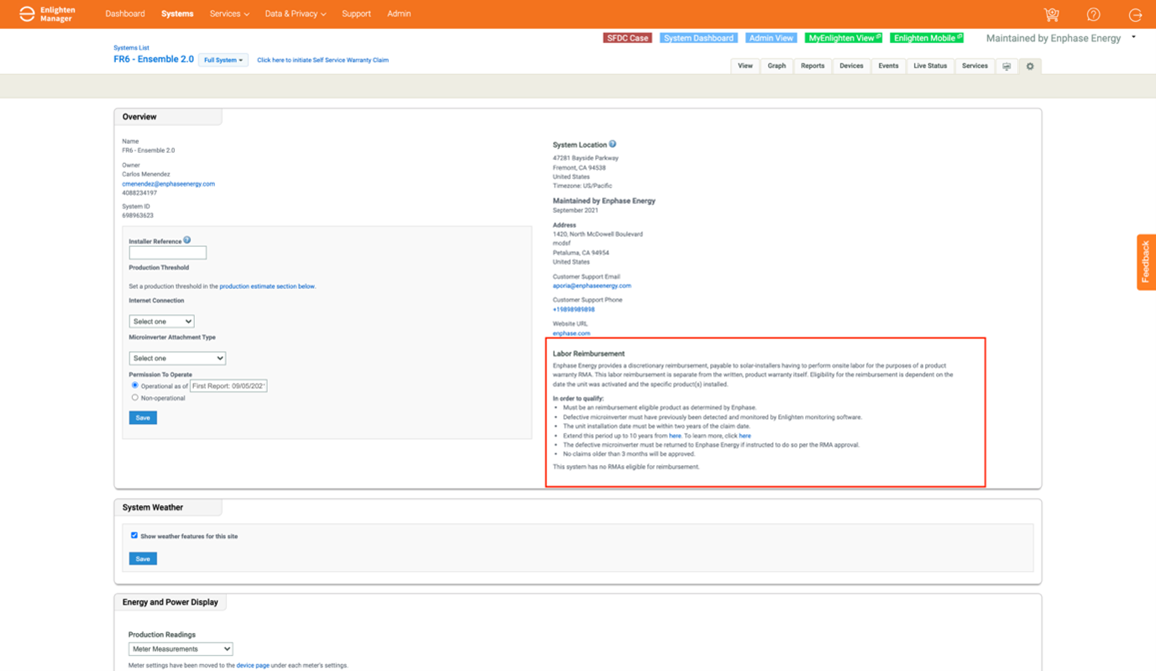Viewport: 1156px width, 671px height.
Task: Toggle Show weather features checkbox
Action: 134,535
